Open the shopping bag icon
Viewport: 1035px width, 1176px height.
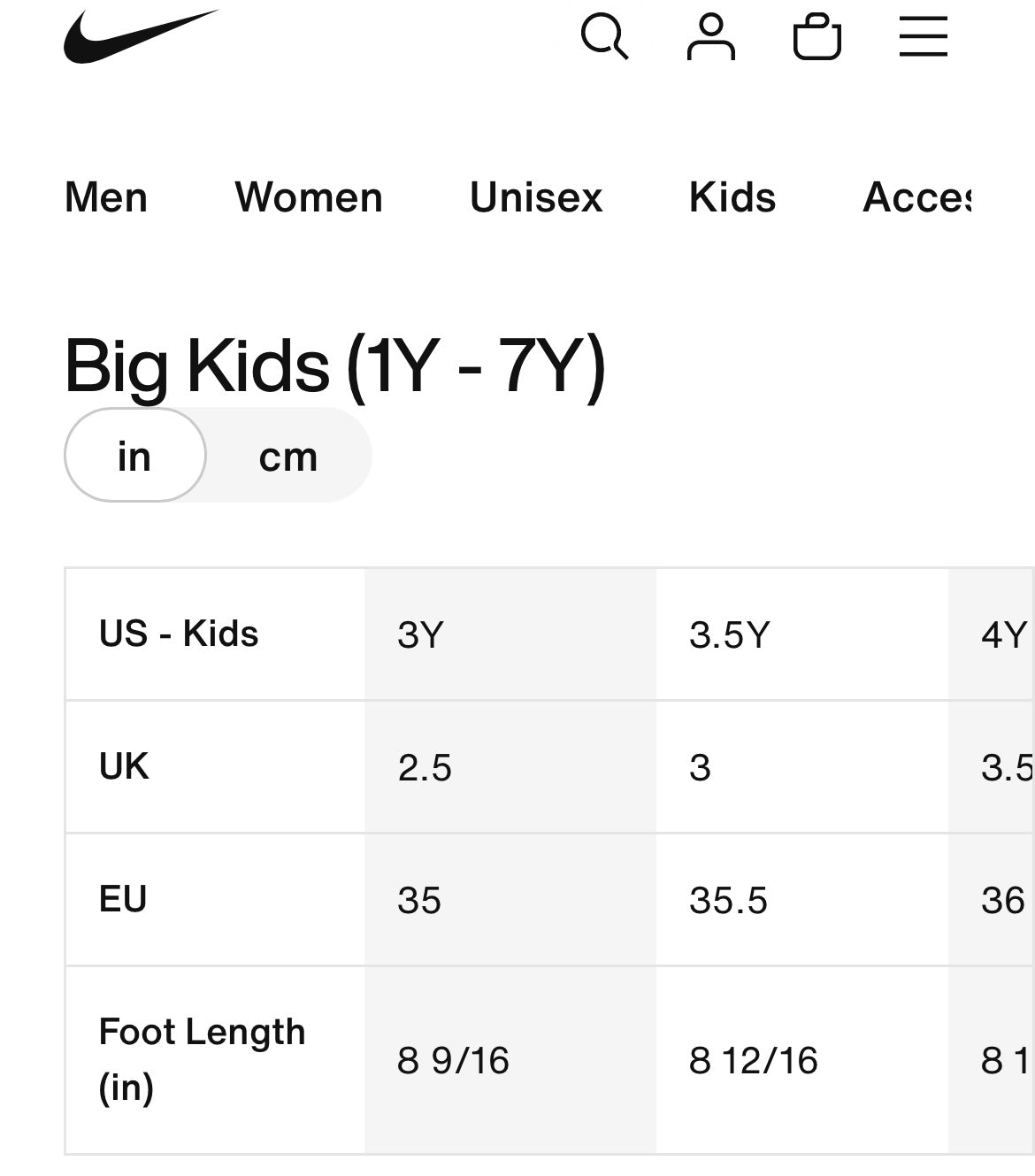(816, 37)
